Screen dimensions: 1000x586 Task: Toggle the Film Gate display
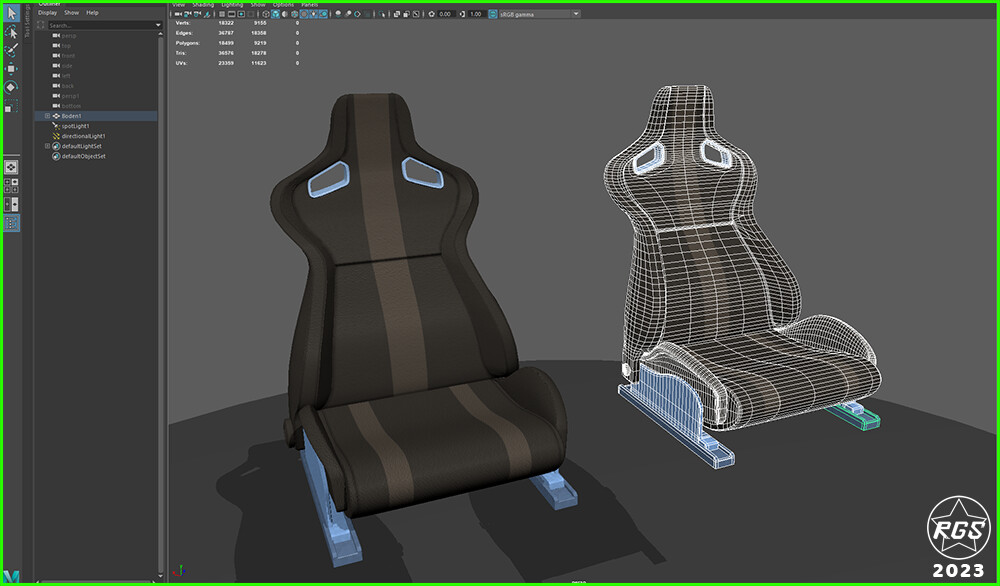coord(232,14)
